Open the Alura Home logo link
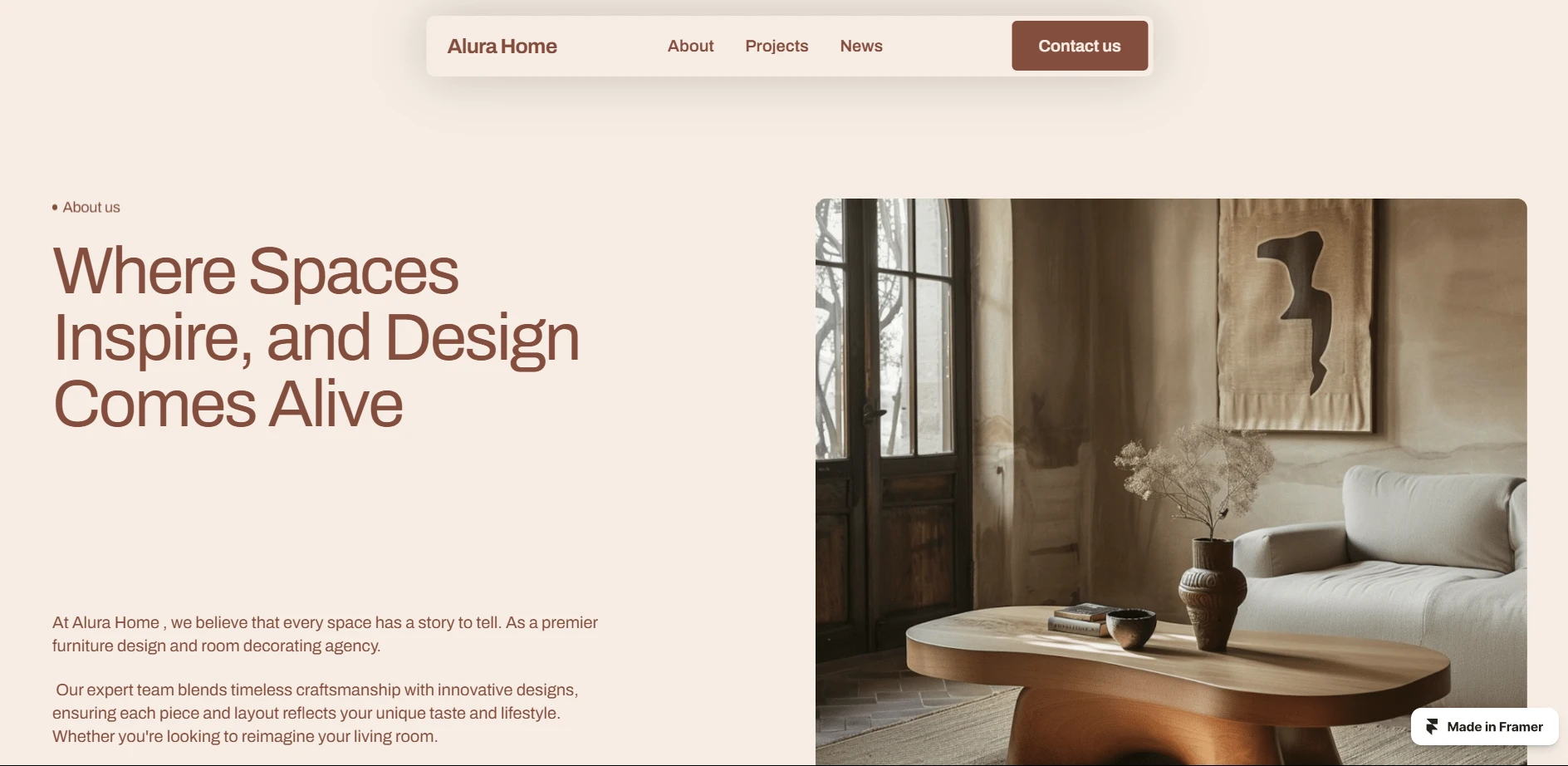Viewport: 1568px width, 766px height. click(502, 47)
